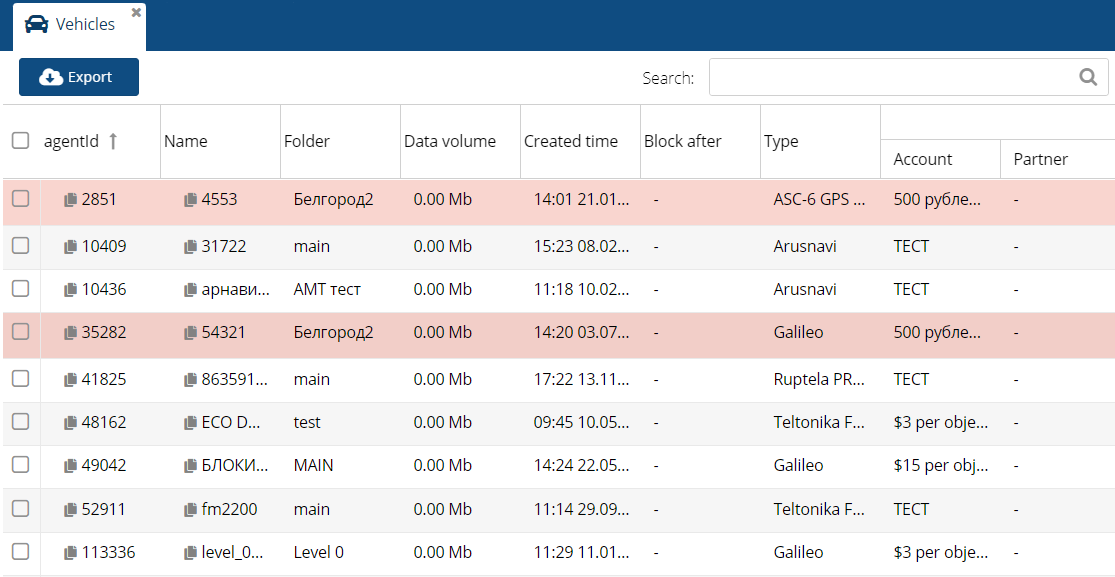This screenshot has height=577, width=1115.
Task: Copy agentId 35282 using its icon
Action: click(x=70, y=332)
